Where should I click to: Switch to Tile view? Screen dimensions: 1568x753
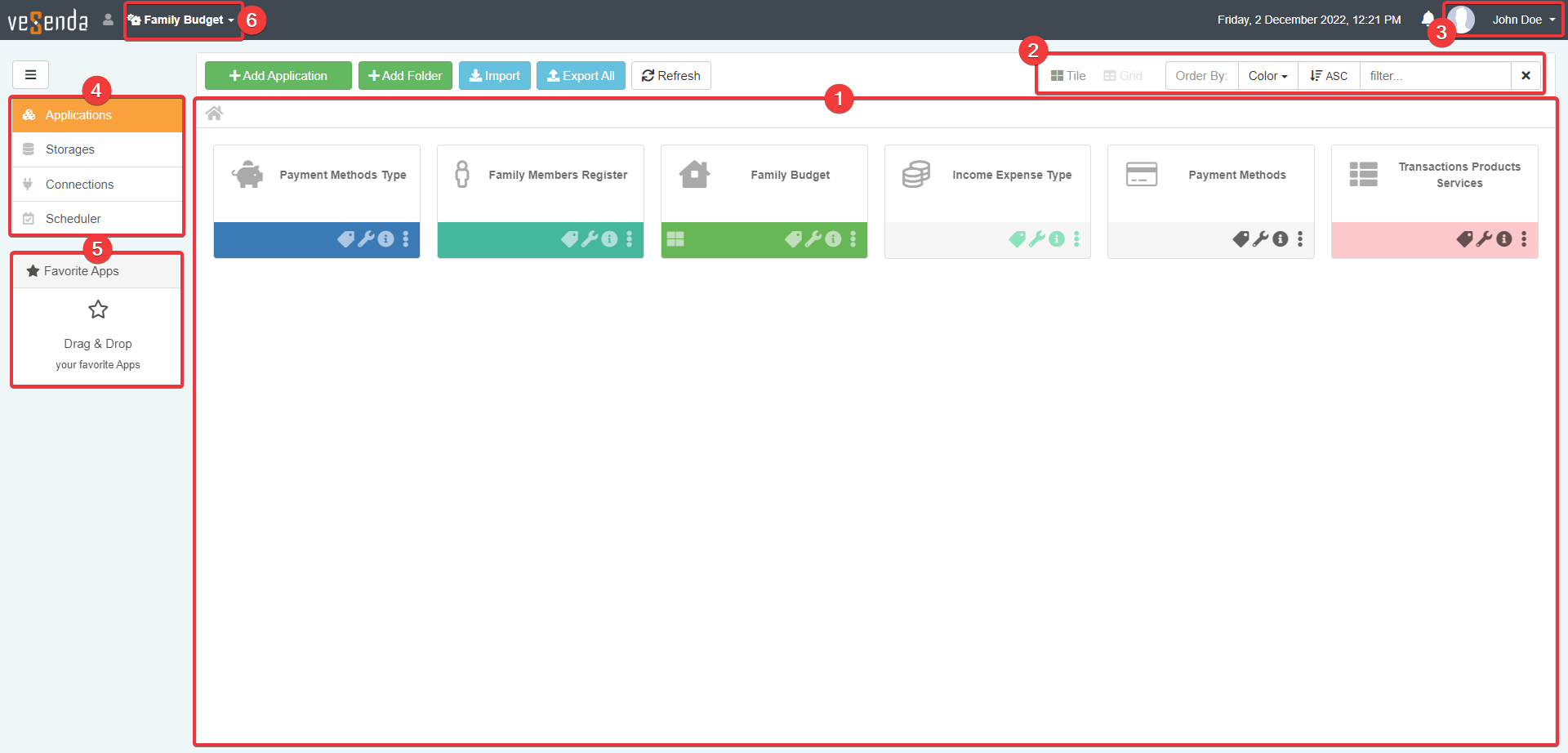click(1068, 76)
